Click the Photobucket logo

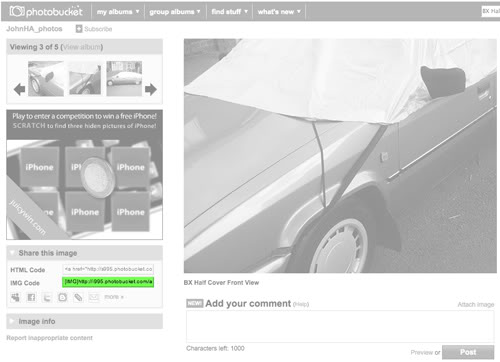pyautogui.click(x=46, y=12)
